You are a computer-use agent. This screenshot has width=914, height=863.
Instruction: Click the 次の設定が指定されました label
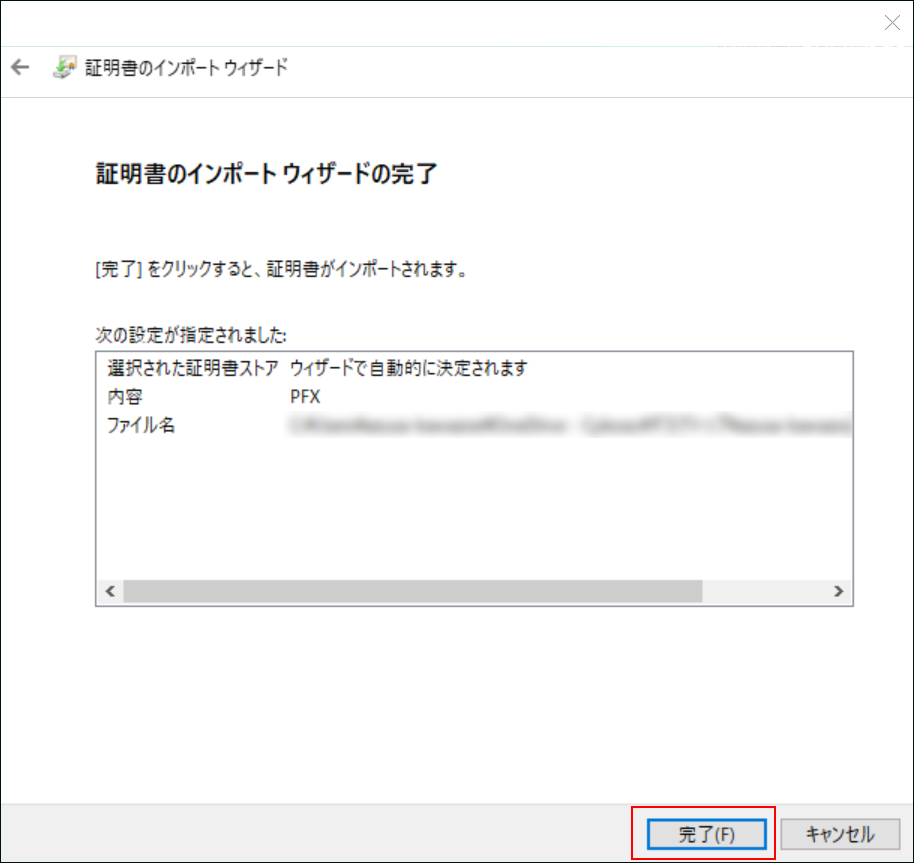tap(191, 334)
